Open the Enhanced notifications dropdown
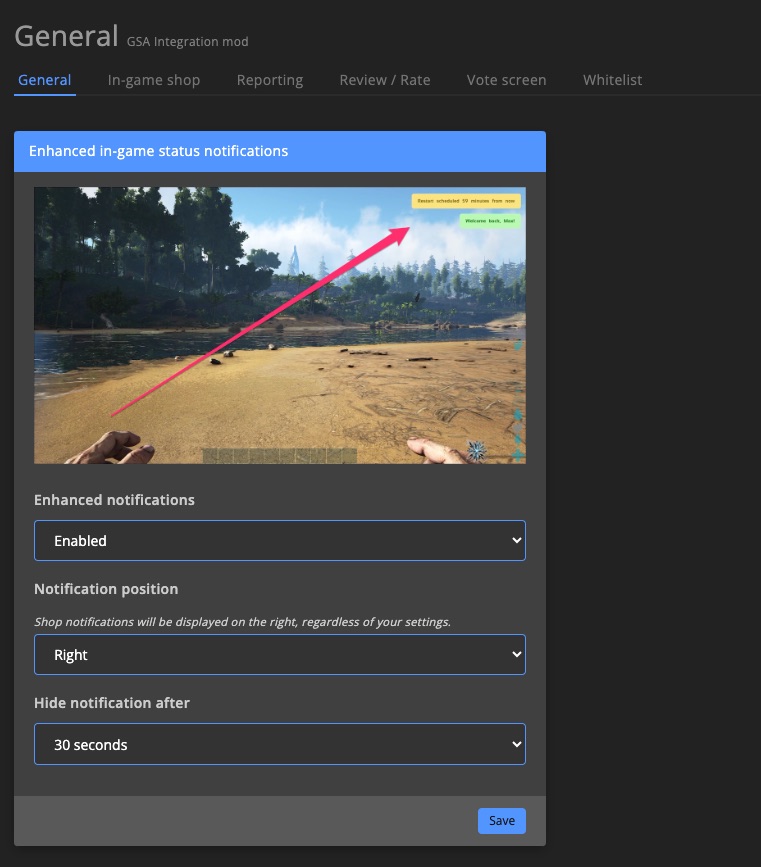Viewport: 761px width, 867px height. [x=280, y=540]
